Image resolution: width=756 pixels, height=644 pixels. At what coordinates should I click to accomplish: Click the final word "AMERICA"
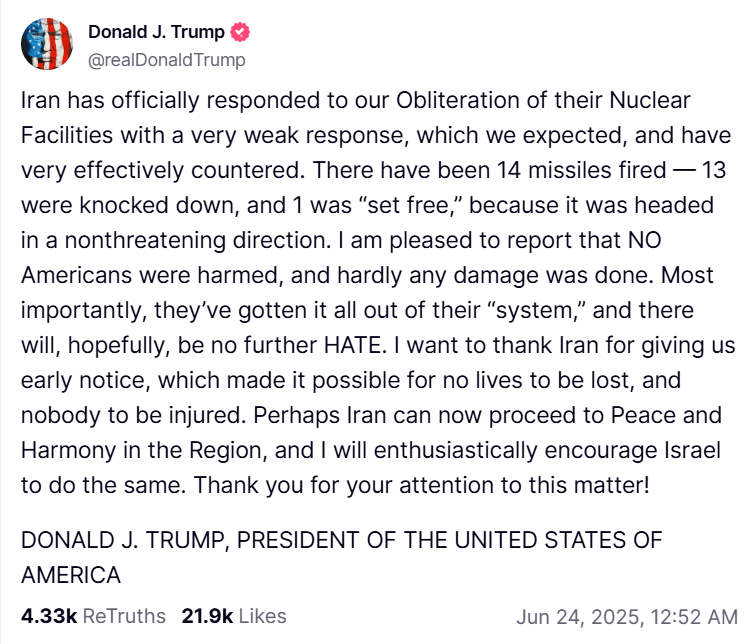pos(71,575)
